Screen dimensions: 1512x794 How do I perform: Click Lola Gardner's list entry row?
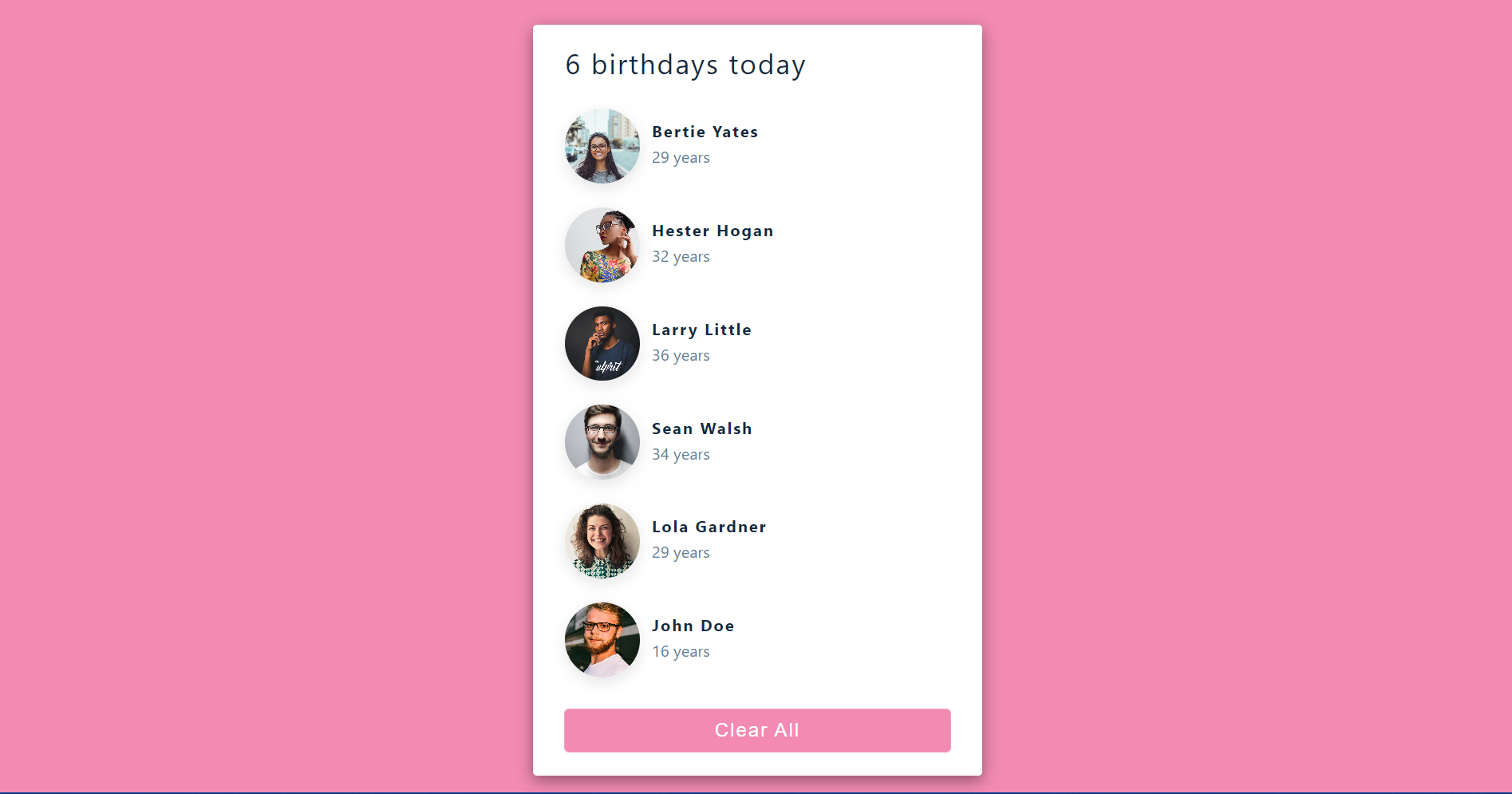[756, 541]
